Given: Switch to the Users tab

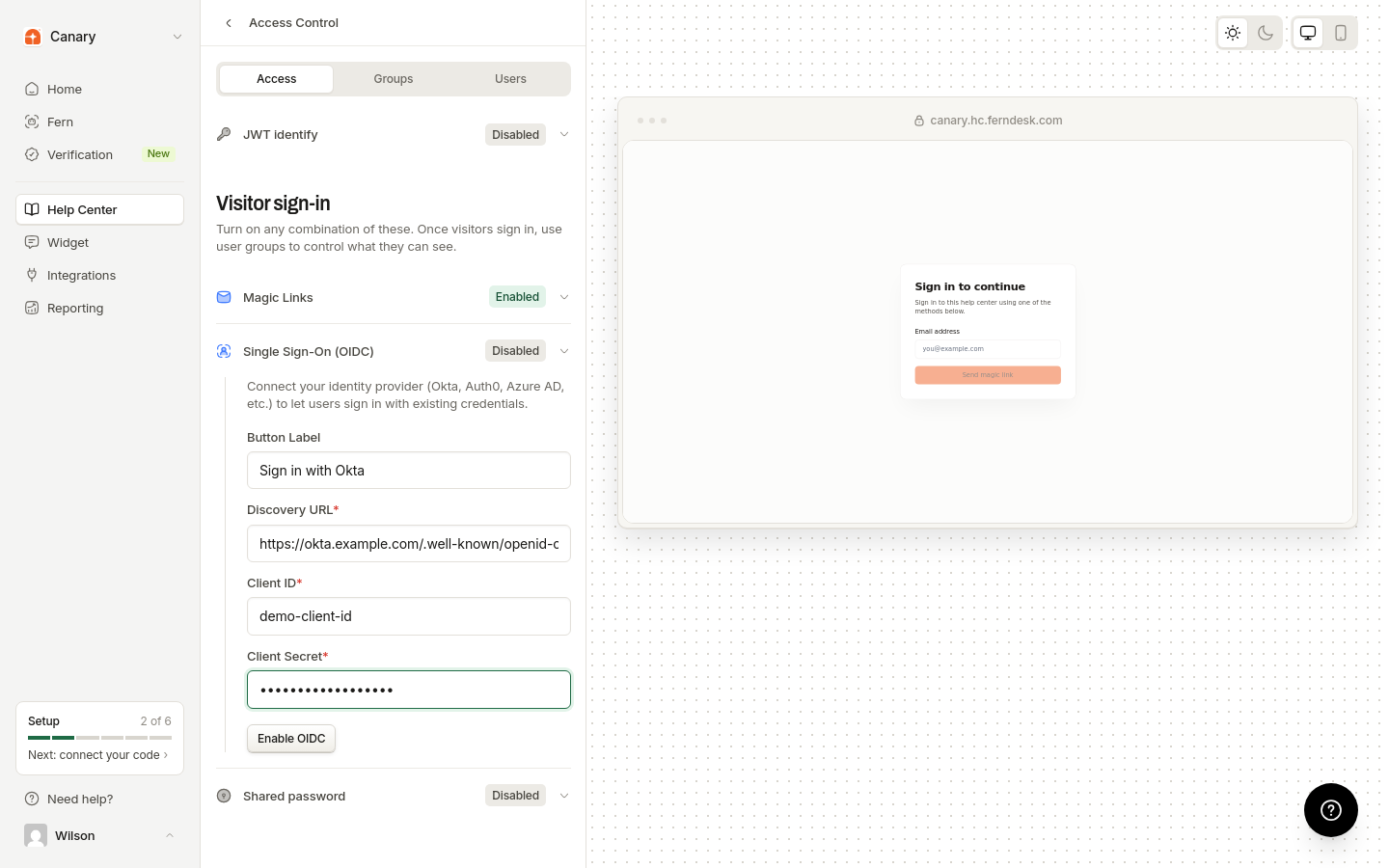Looking at the screenshot, I should (x=510, y=79).
